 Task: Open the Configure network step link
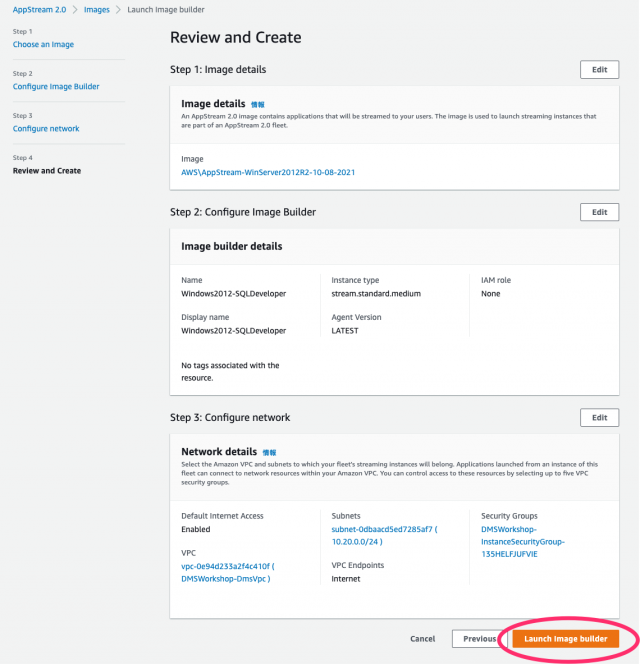(x=46, y=128)
